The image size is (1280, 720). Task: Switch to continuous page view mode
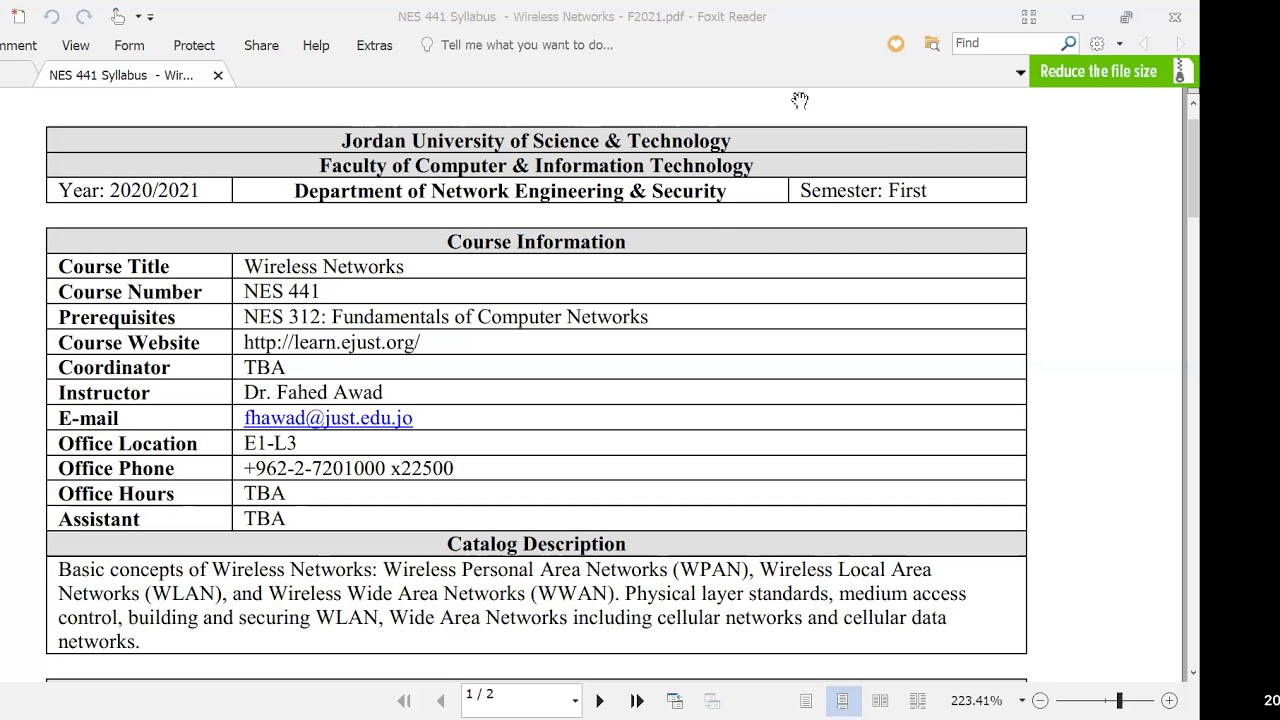click(842, 701)
